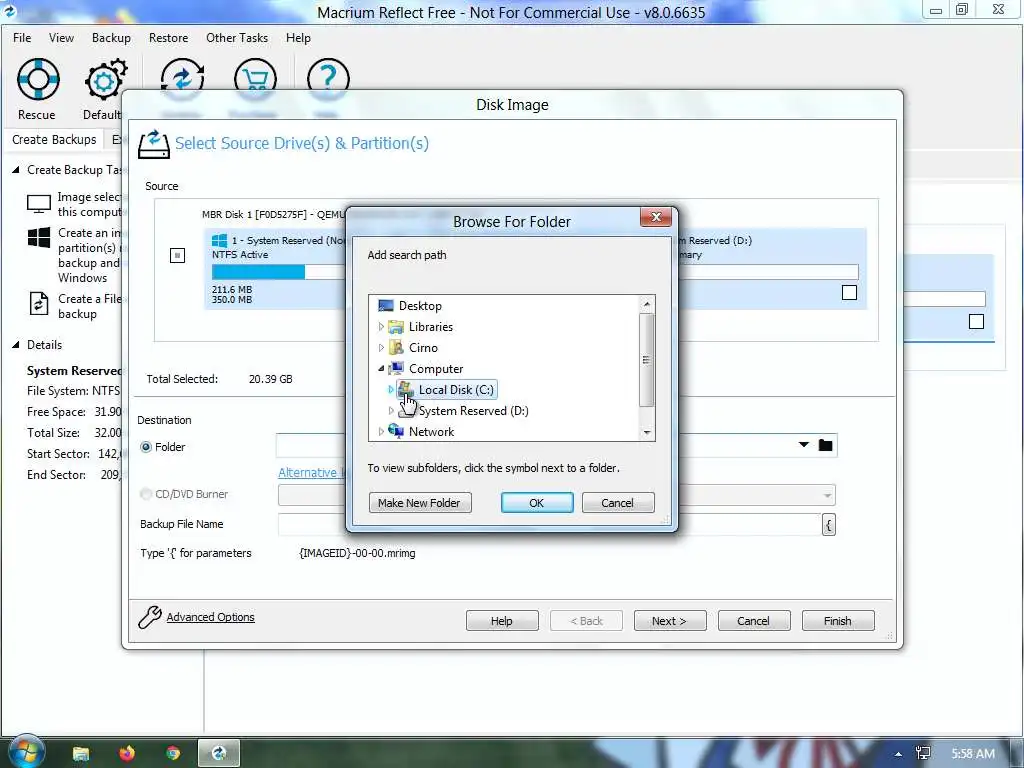
Task: Launch Firefox from the taskbar
Action: [127, 753]
